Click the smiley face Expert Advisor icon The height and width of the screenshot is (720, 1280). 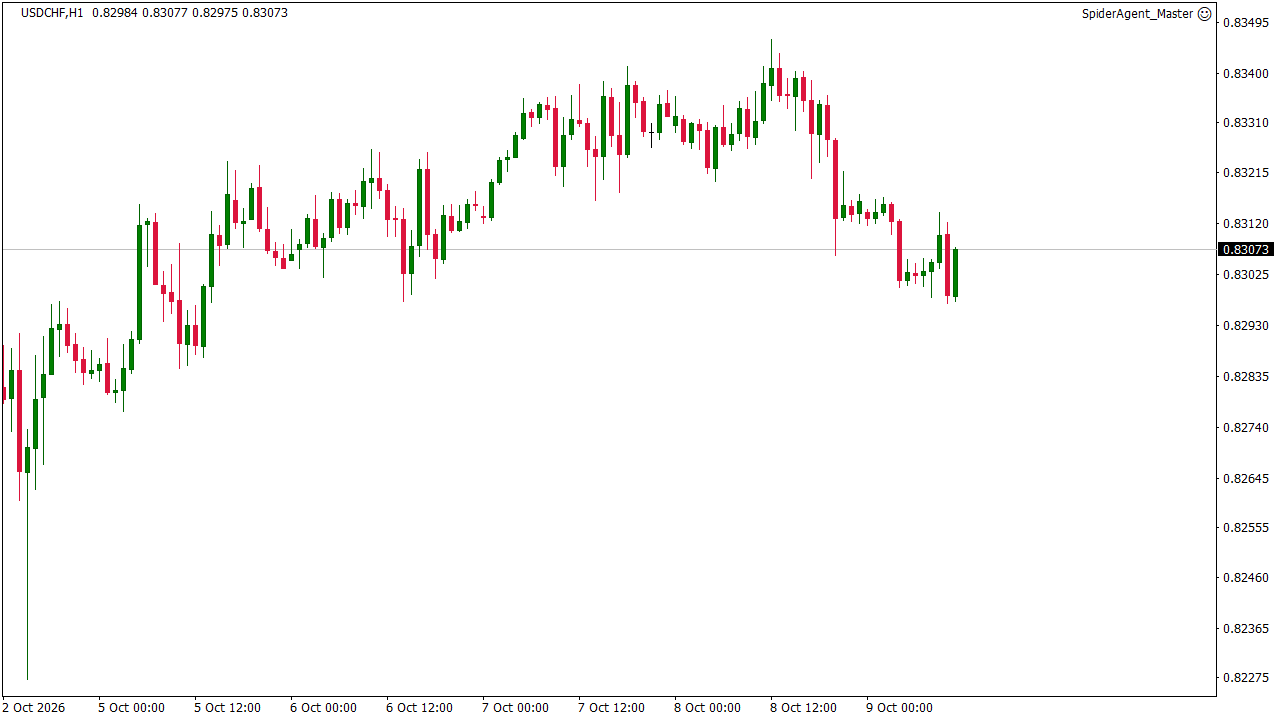(1204, 14)
